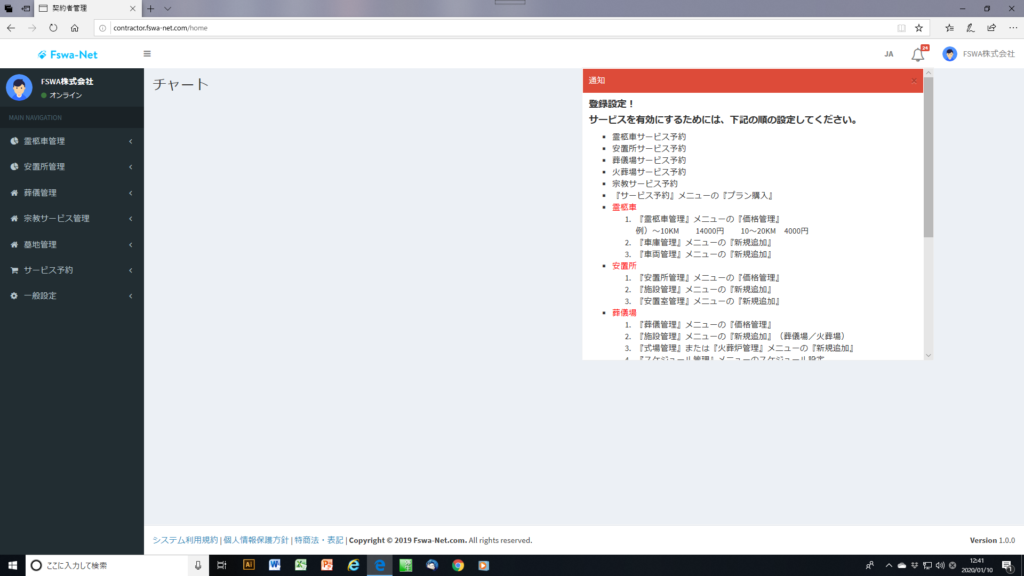This screenshot has width=1024, height=576.
Task: Click the taskbar clock showing 12:41
Action: coord(977,566)
